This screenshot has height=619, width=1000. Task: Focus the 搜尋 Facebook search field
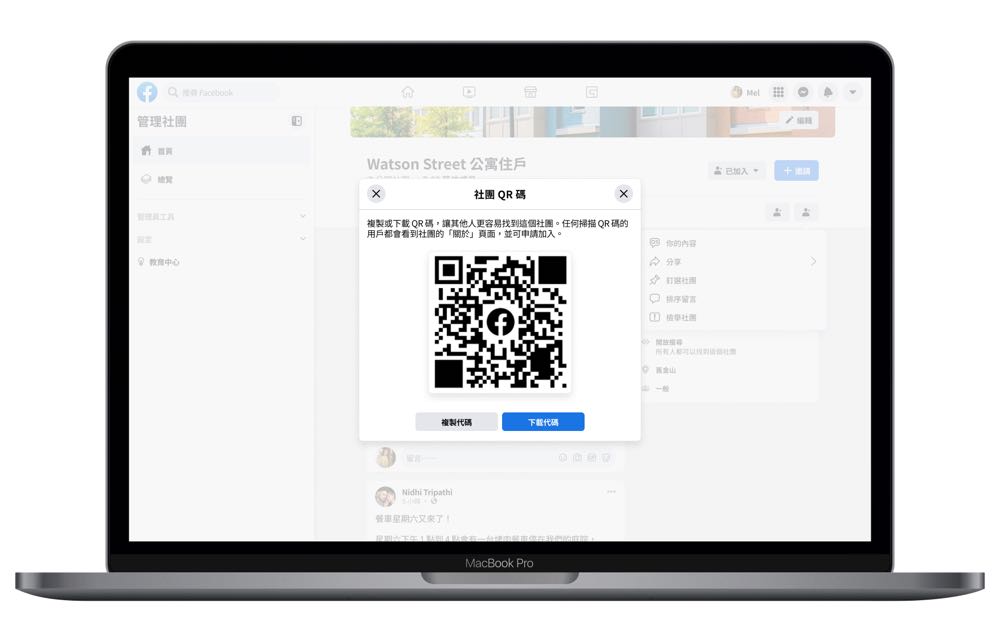pos(222,92)
